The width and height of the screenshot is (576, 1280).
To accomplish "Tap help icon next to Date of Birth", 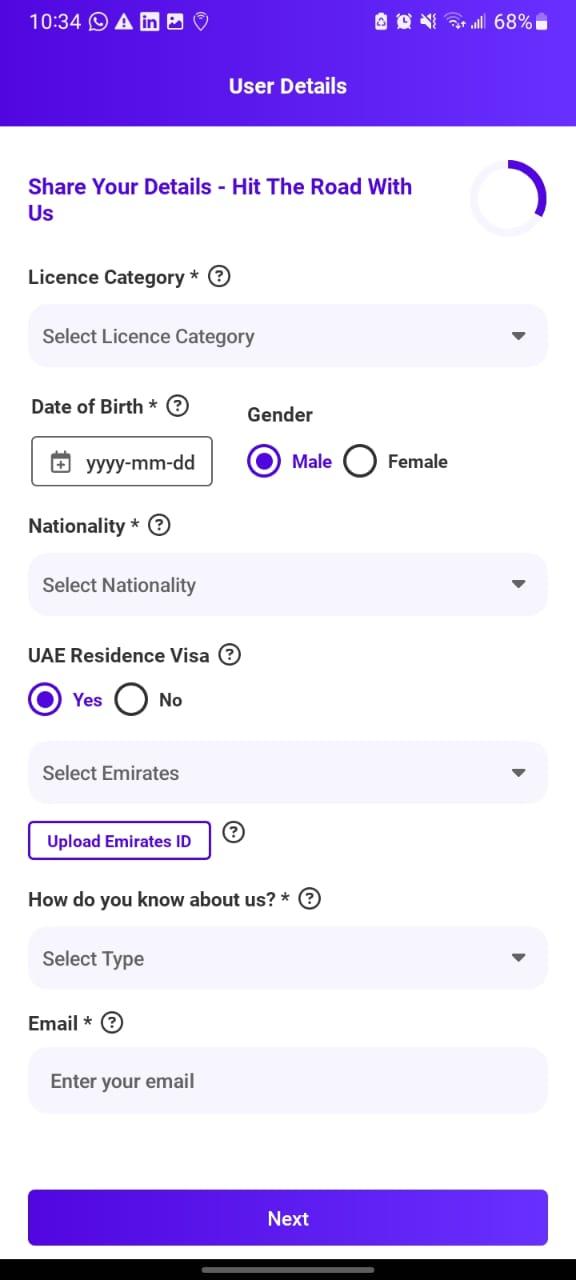I will [x=177, y=406].
